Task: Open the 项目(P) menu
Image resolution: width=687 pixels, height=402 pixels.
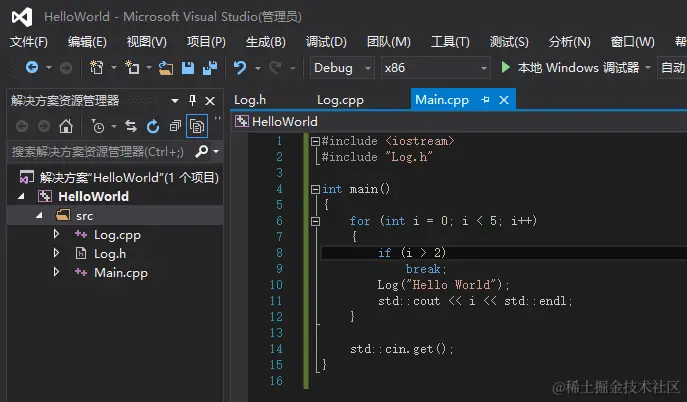Action: pos(206,42)
